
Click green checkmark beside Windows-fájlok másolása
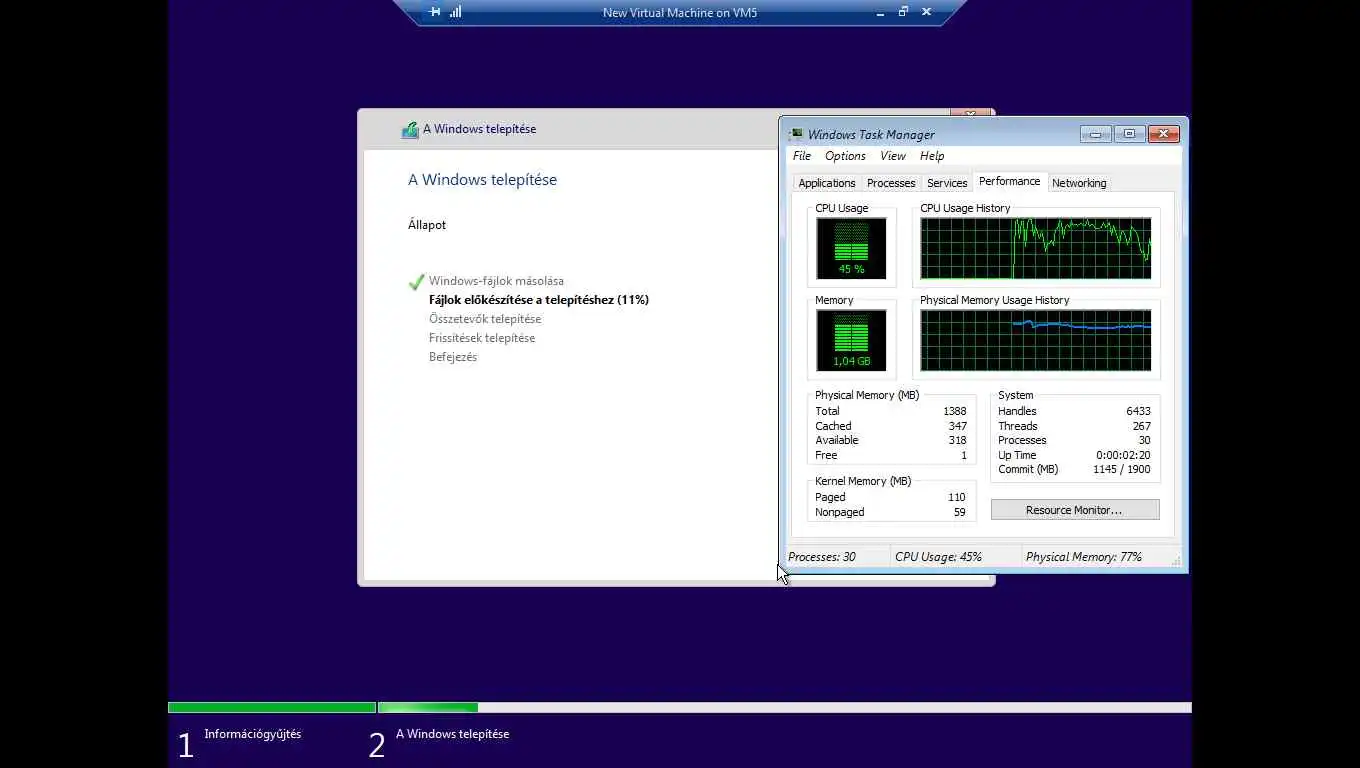click(417, 282)
